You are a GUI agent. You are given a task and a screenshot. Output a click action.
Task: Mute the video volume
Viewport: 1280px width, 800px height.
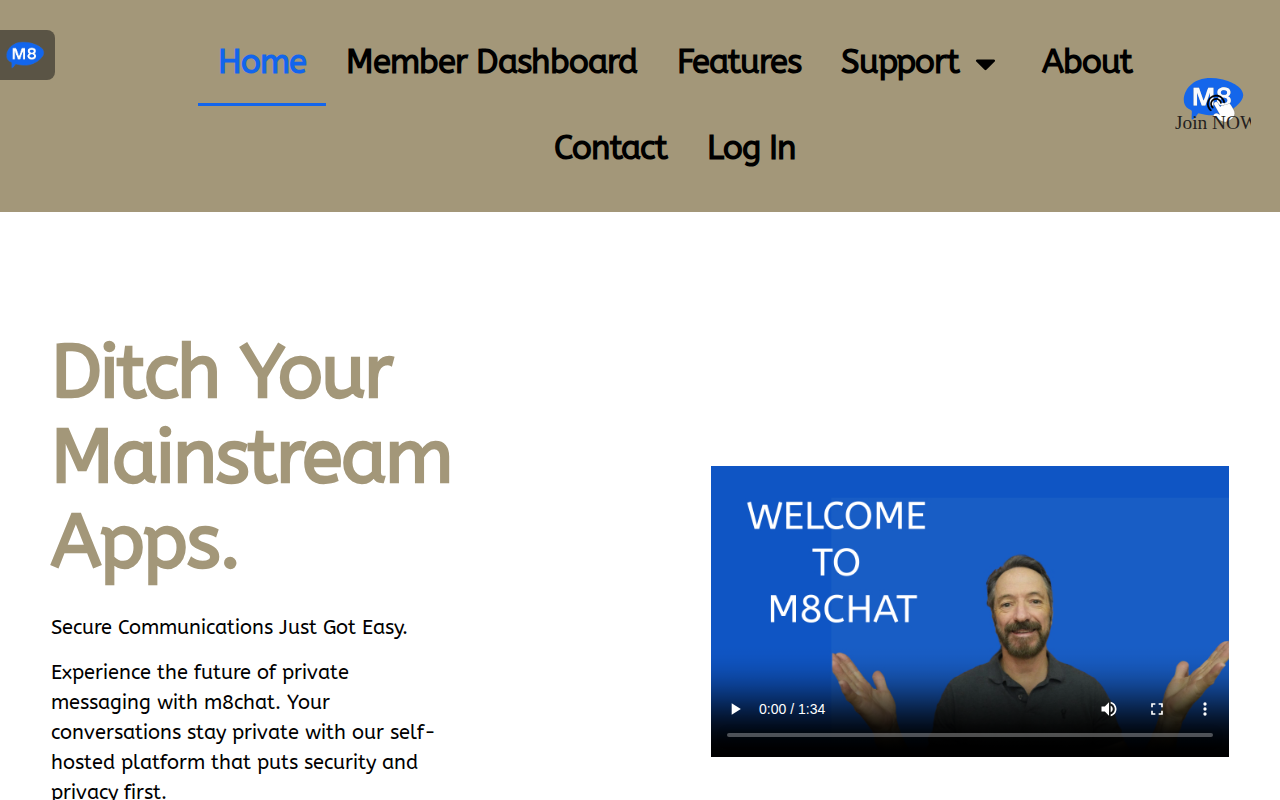[1109, 709]
